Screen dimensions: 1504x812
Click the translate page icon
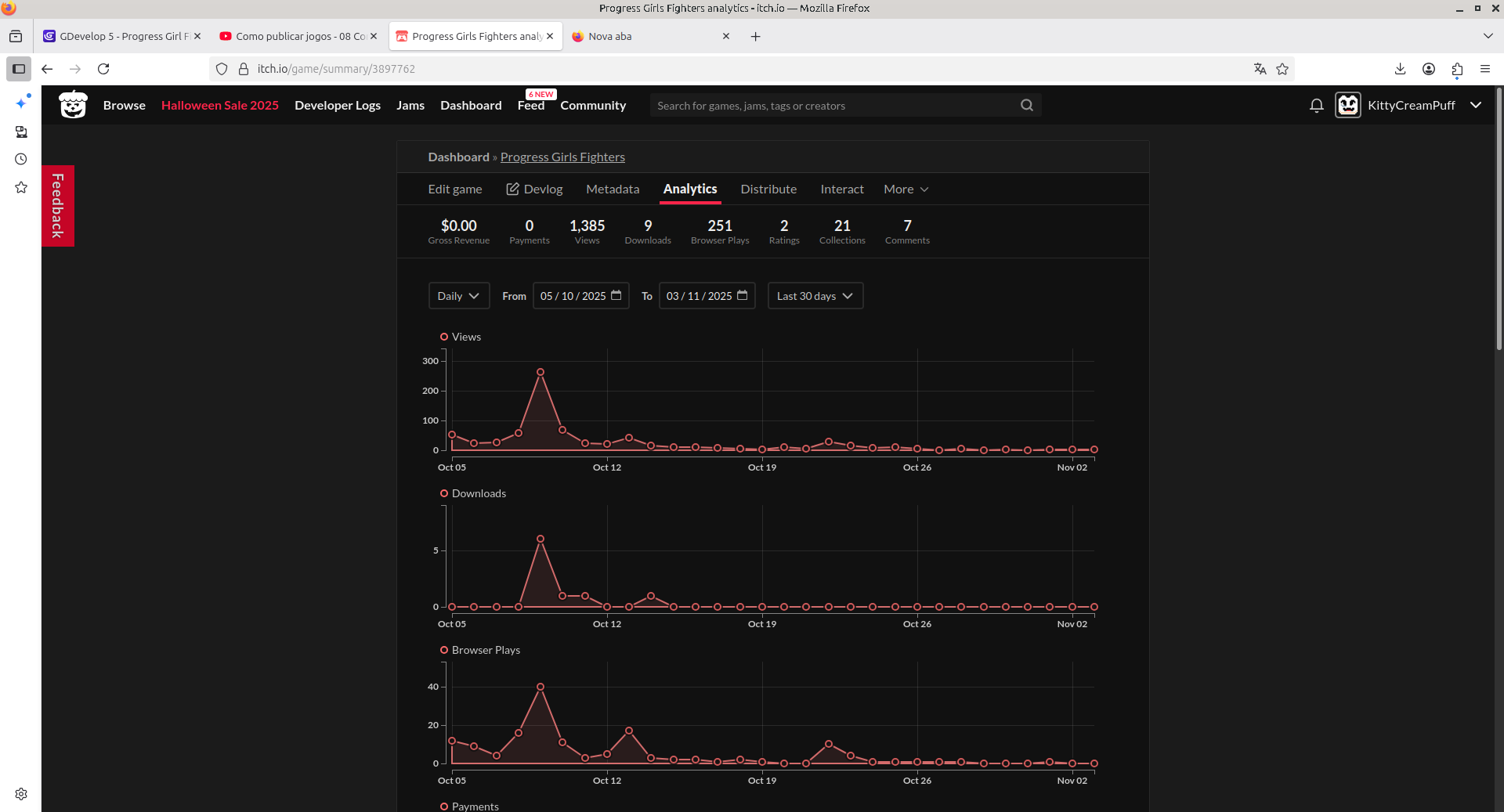coord(1260,69)
